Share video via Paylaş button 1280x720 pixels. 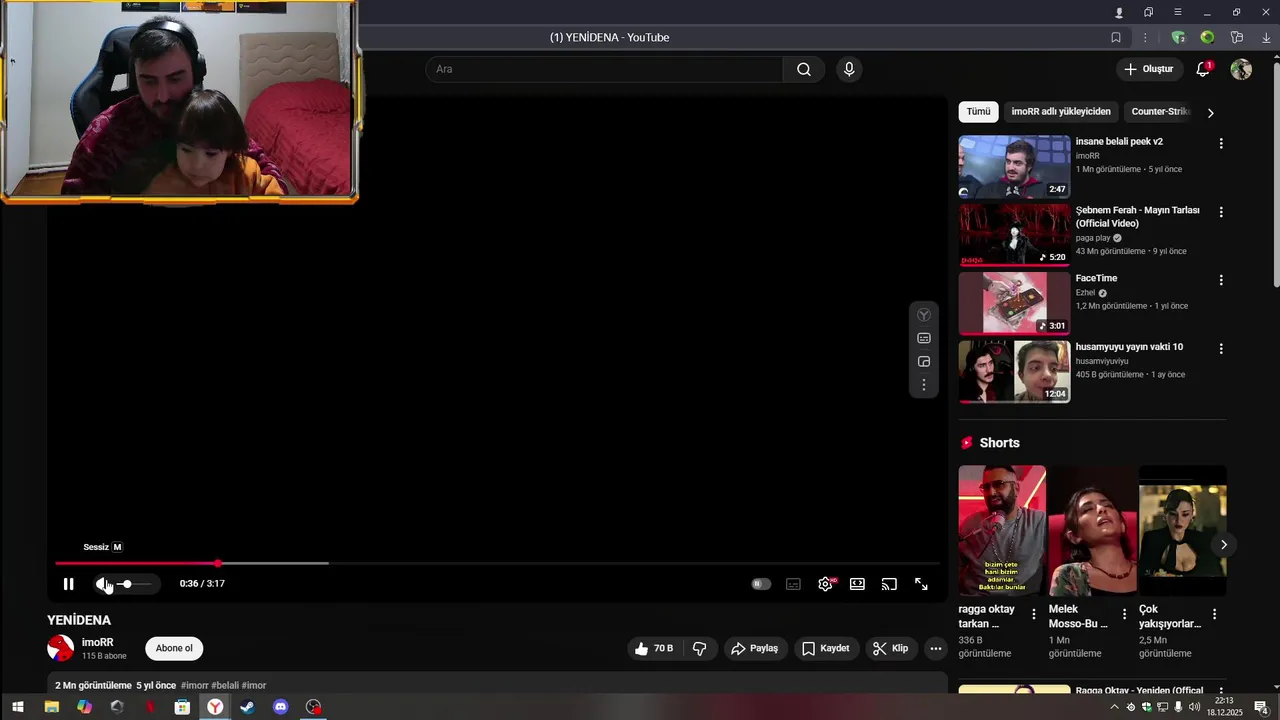754,648
